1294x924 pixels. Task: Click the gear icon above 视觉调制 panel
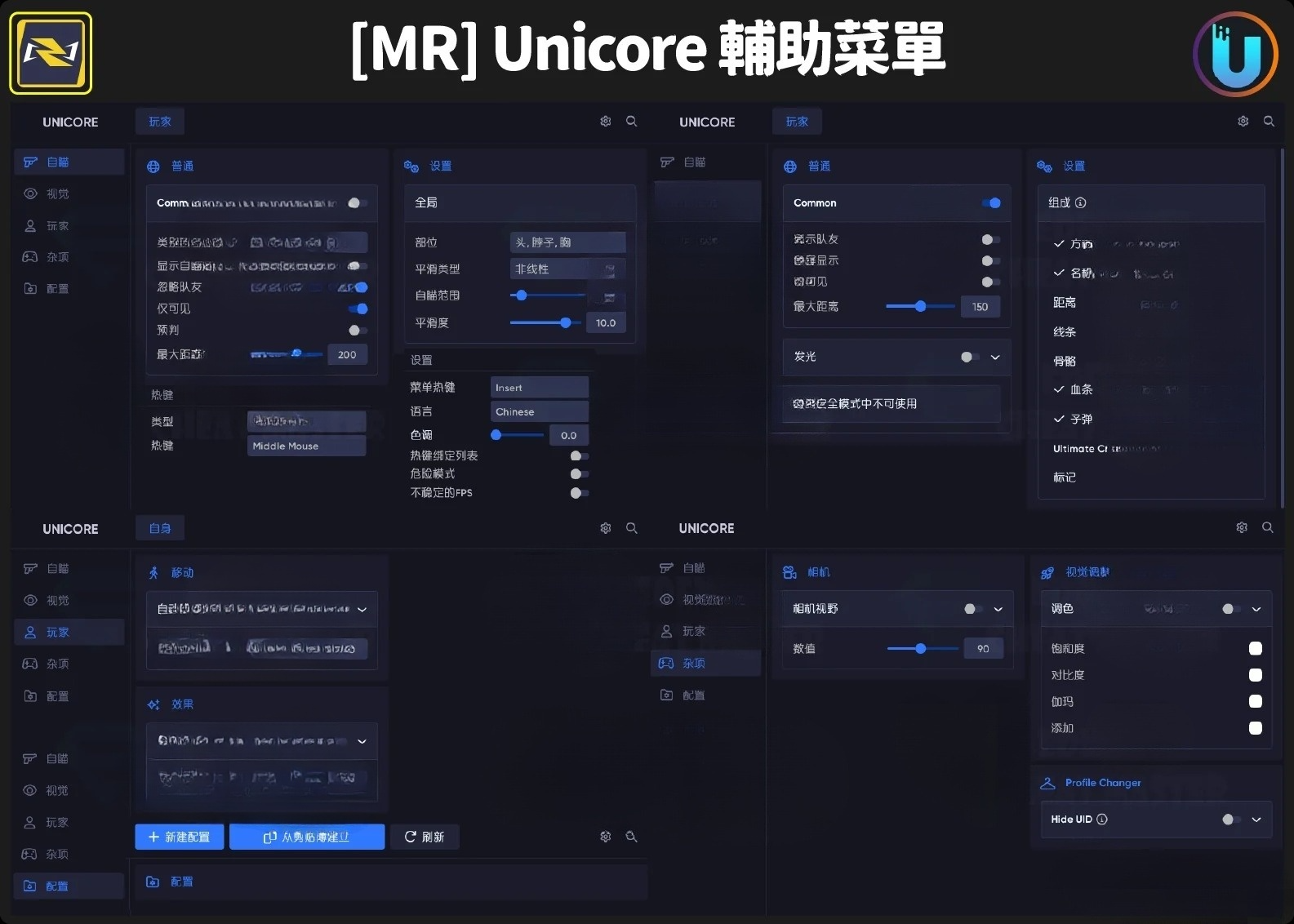pyautogui.click(x=1242, y=527)
